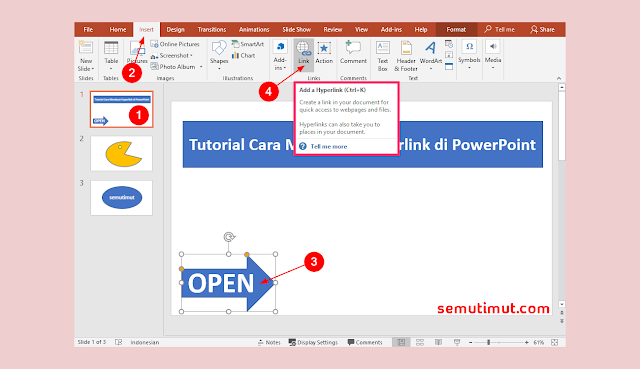This screenshot has height=369, width=640.
Task: Toggle Comments pane in status bar
Action: point(365,342)
